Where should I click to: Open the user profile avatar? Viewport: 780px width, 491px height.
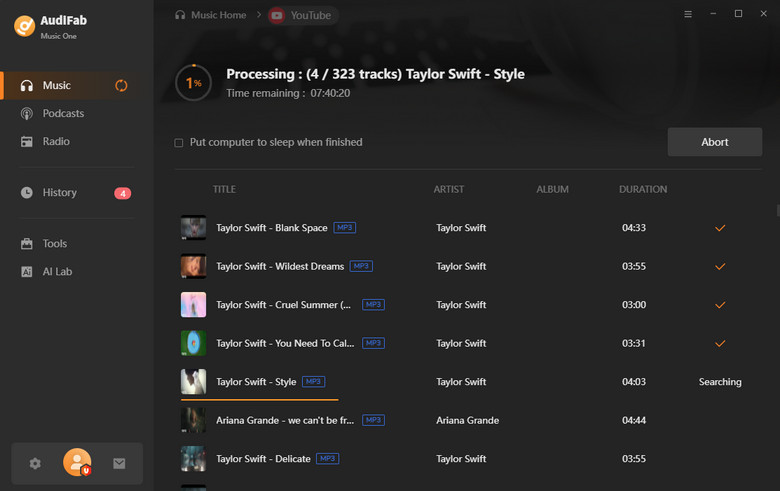click(77, 462)
